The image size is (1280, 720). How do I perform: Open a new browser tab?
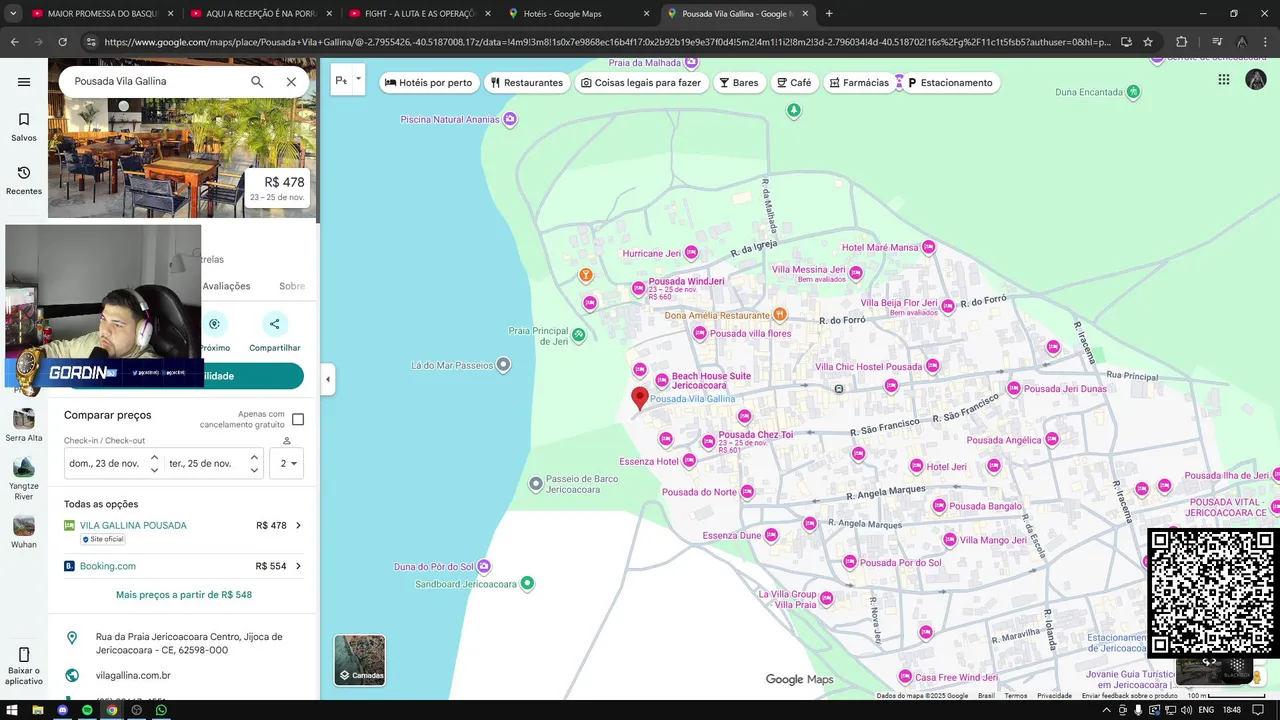[x=829, y=14]
